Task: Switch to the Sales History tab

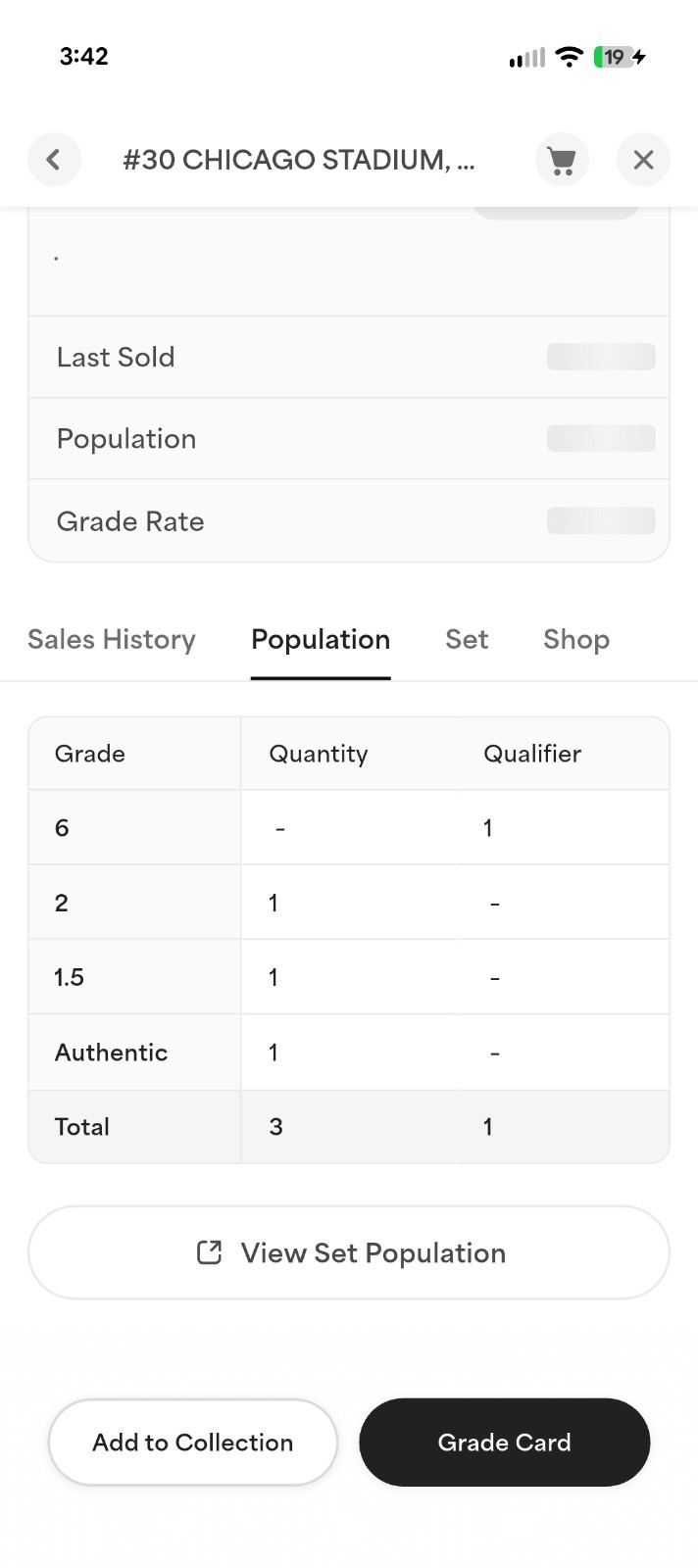Action: point(112,640)
